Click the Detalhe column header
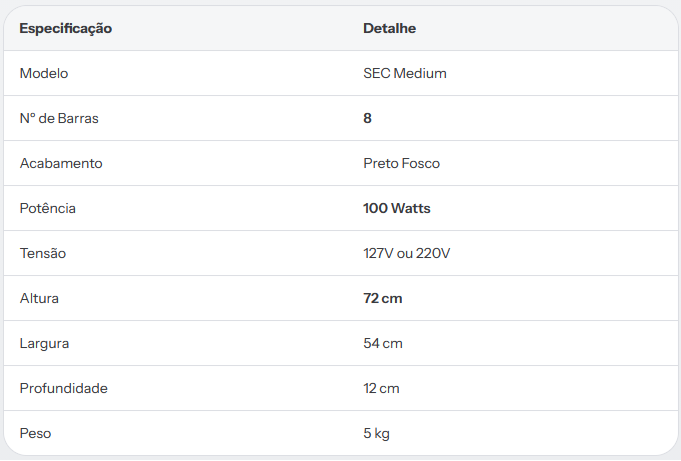 pyautogui.click(x=390, y=28)
